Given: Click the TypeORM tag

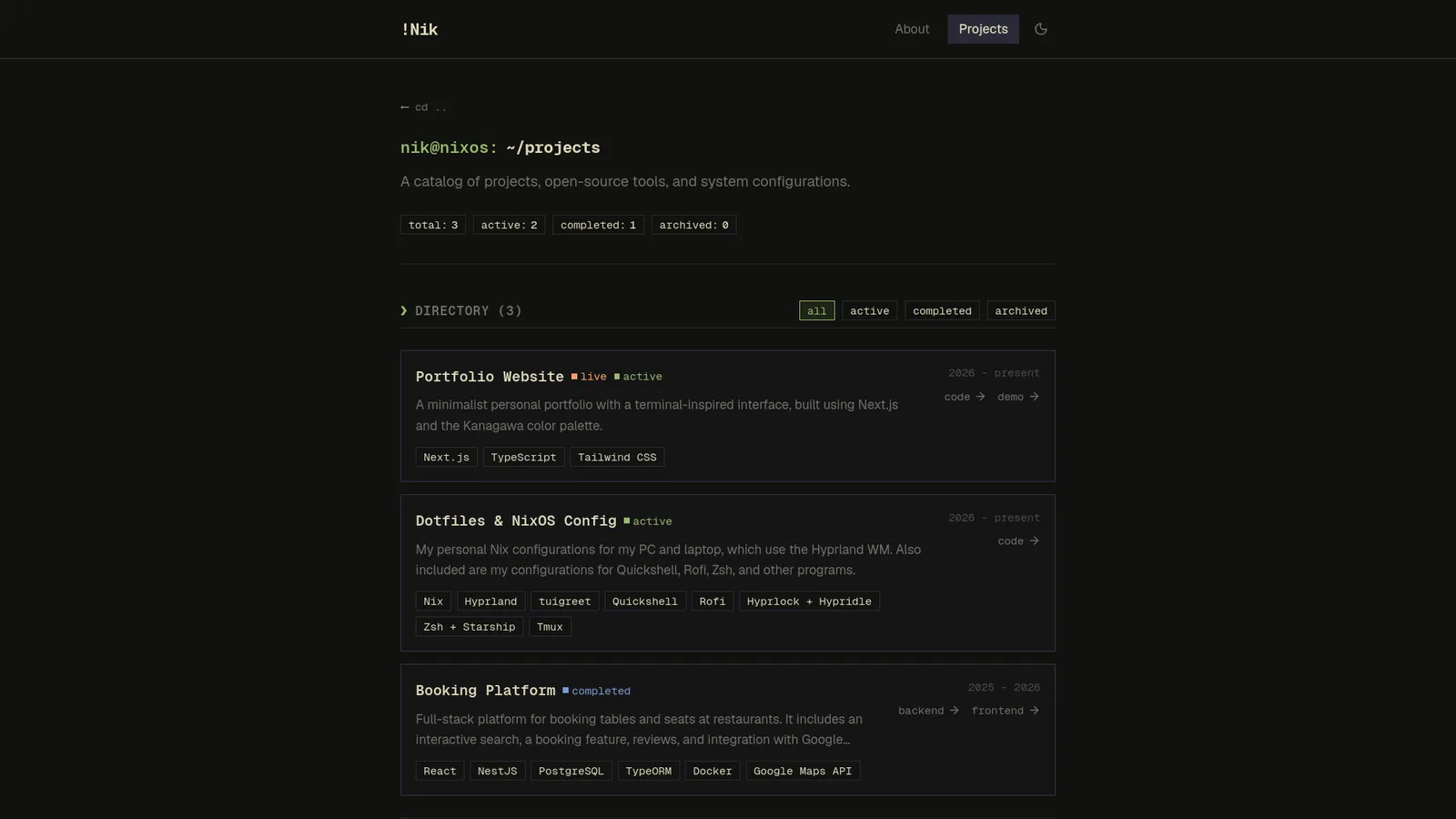Looking at the screenshot, I should click(648, 771).
